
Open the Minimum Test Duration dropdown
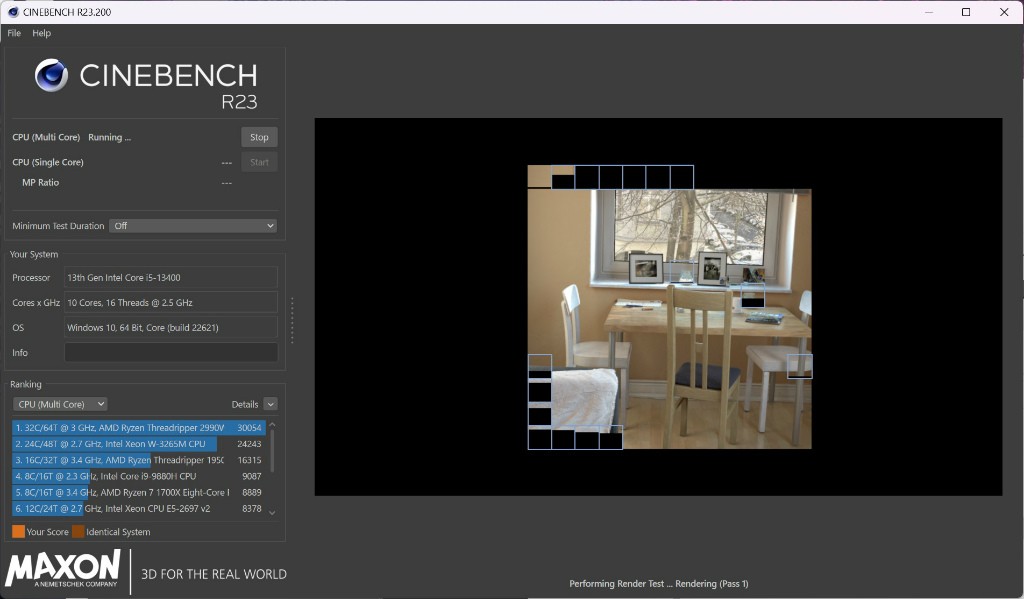[193, 226]
